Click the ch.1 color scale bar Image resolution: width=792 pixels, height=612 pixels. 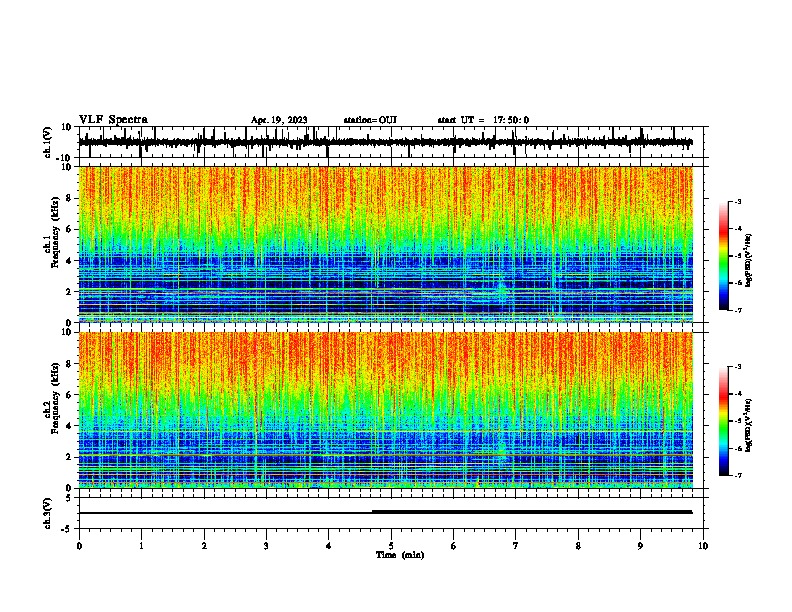point(724,256)
